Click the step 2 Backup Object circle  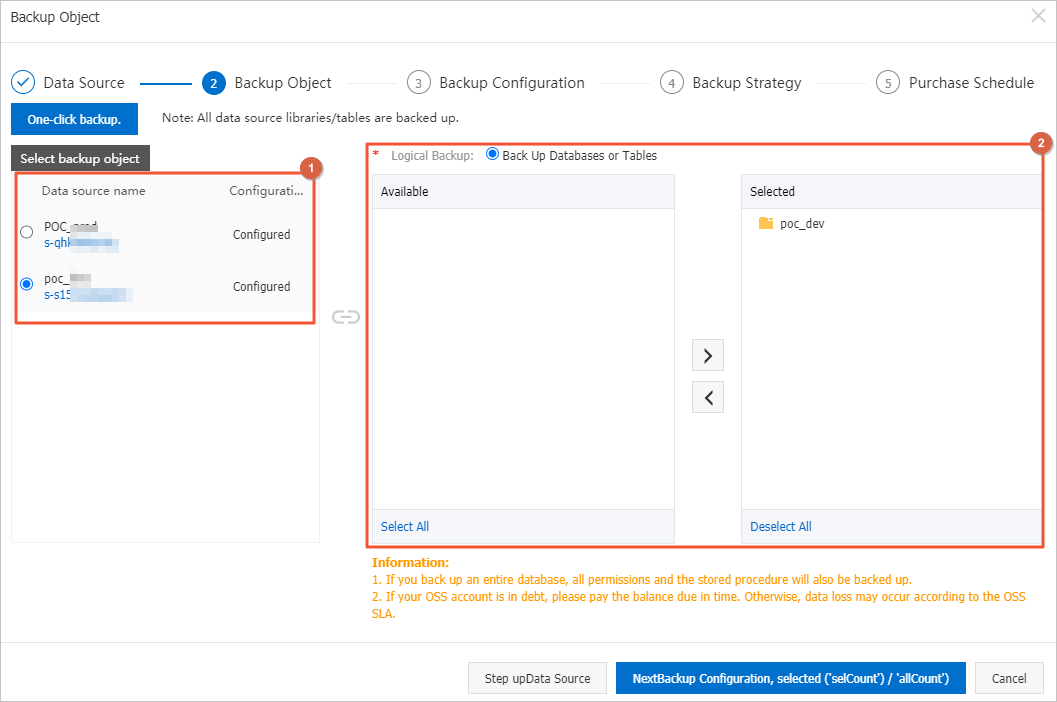click(x=214, y=83)
